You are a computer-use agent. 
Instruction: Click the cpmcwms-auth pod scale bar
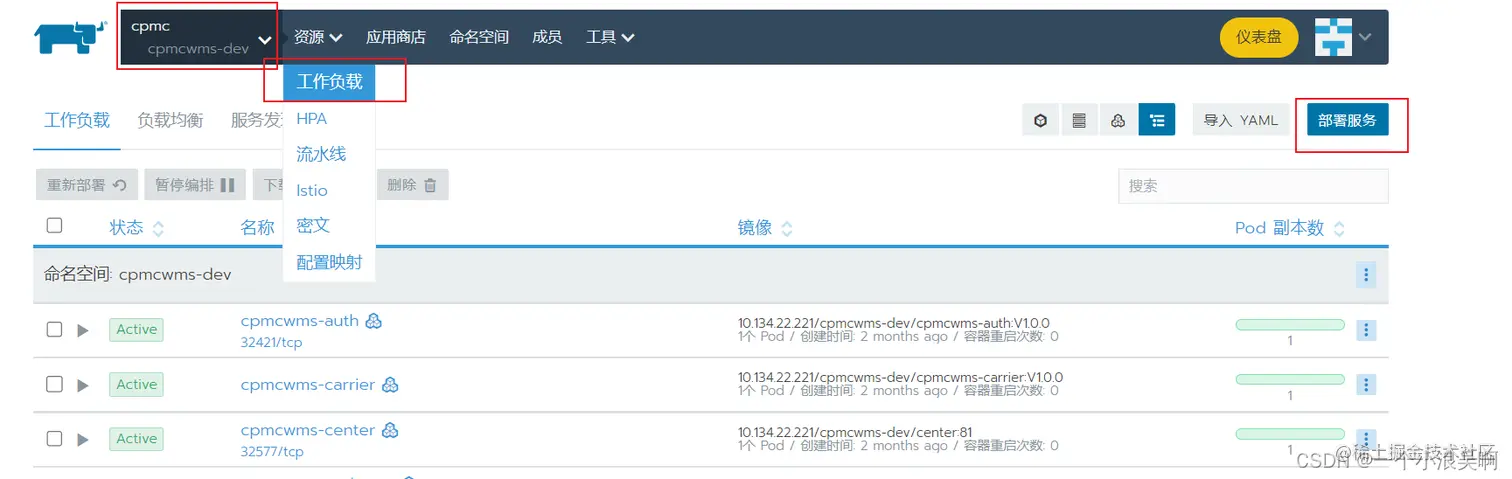(1290, 325)
